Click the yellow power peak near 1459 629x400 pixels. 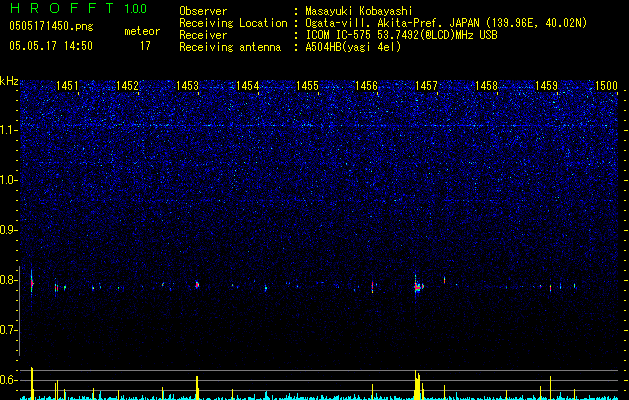click(x=550, y=388)
